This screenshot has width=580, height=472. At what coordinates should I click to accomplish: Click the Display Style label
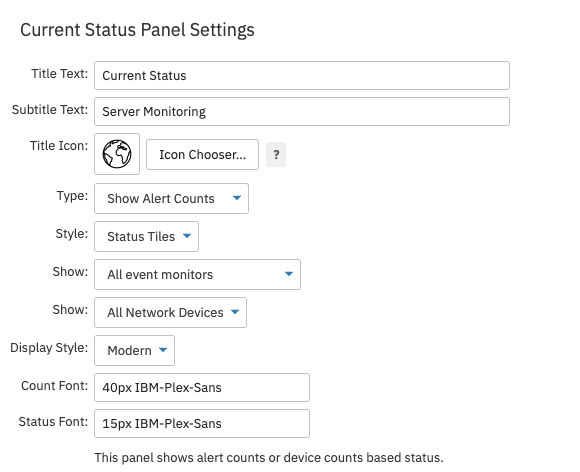[x=49, y=348]
